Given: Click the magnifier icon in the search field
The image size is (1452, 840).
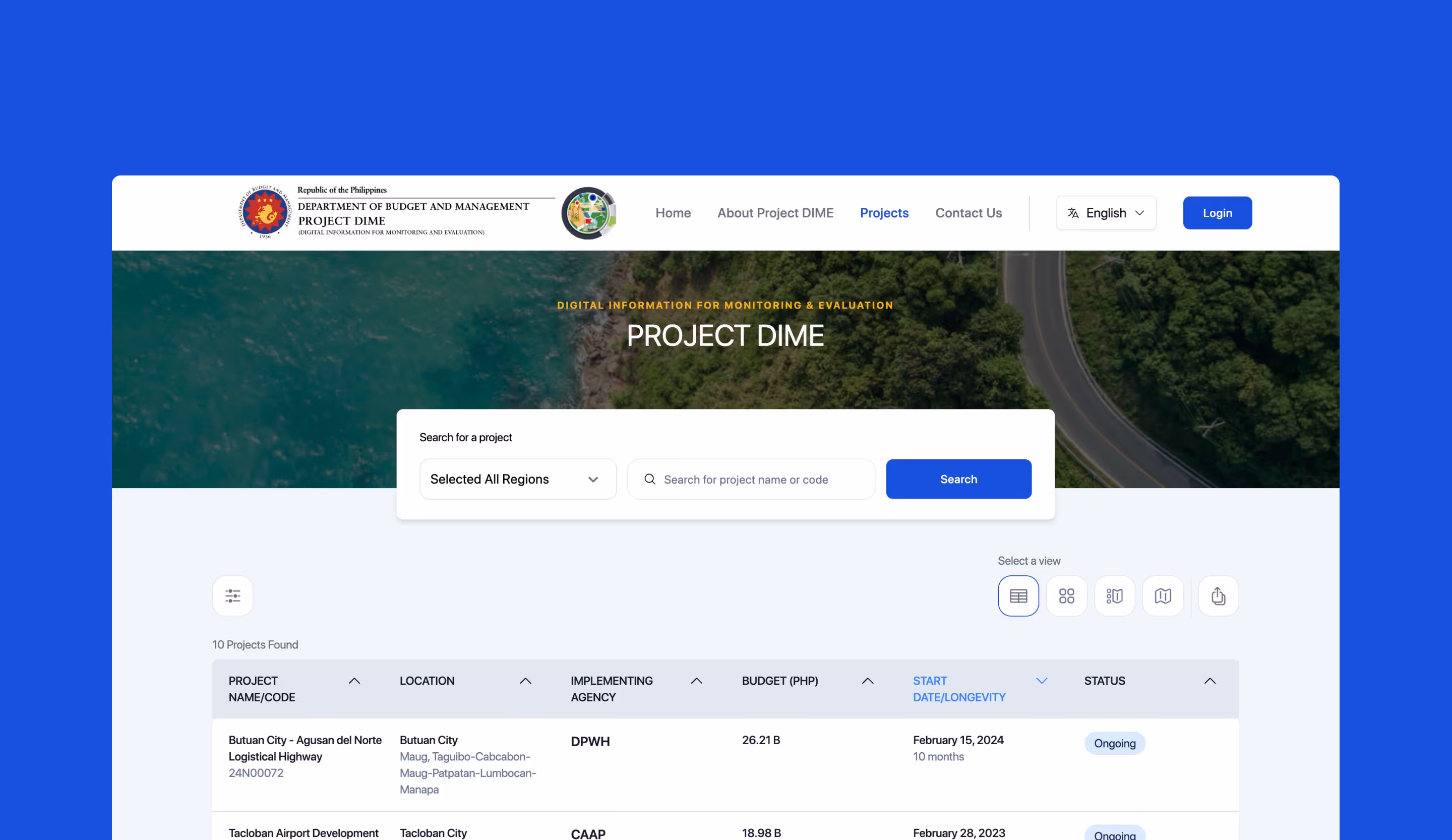Looking at the screenshot, I should [650, 479].
